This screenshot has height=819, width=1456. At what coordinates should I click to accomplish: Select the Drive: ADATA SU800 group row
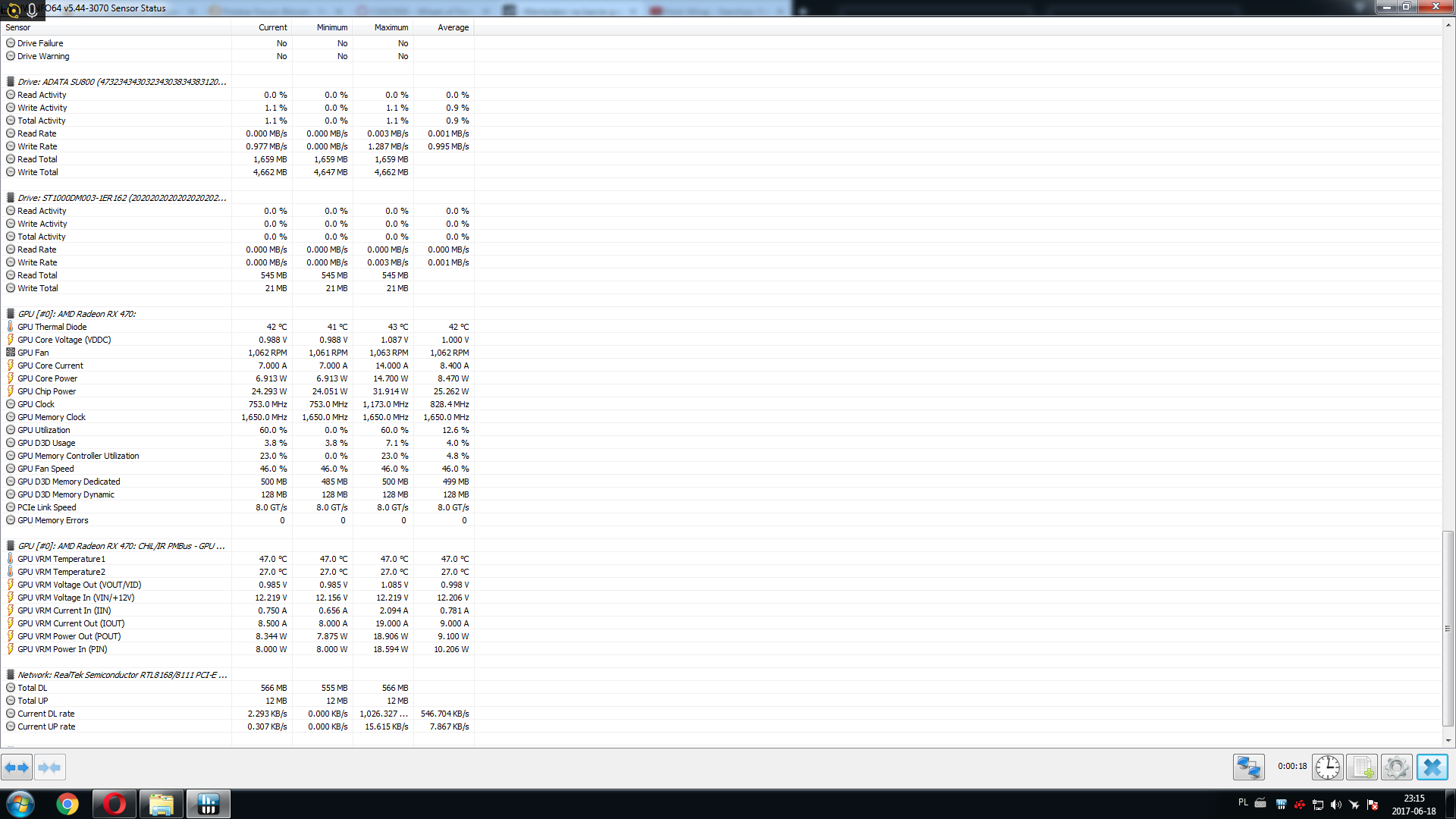(237, 82)
